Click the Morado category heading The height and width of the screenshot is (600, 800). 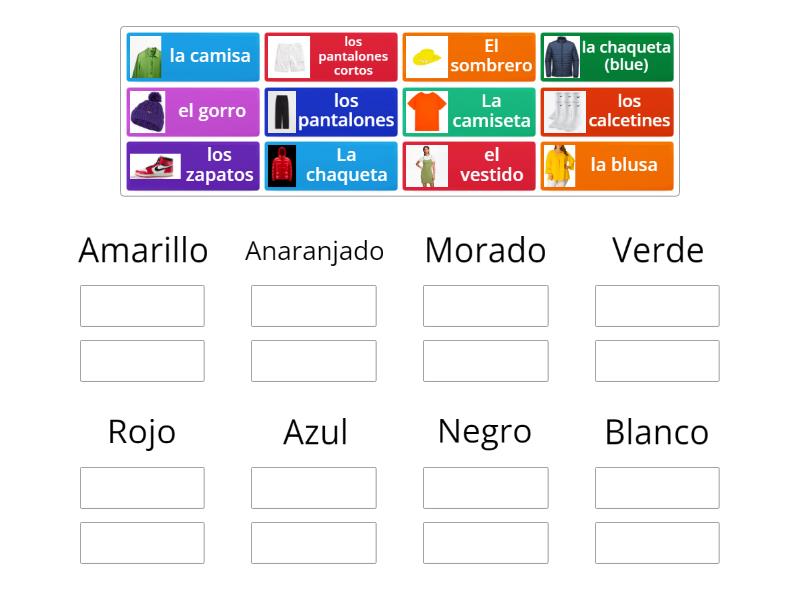coord(486,250)
